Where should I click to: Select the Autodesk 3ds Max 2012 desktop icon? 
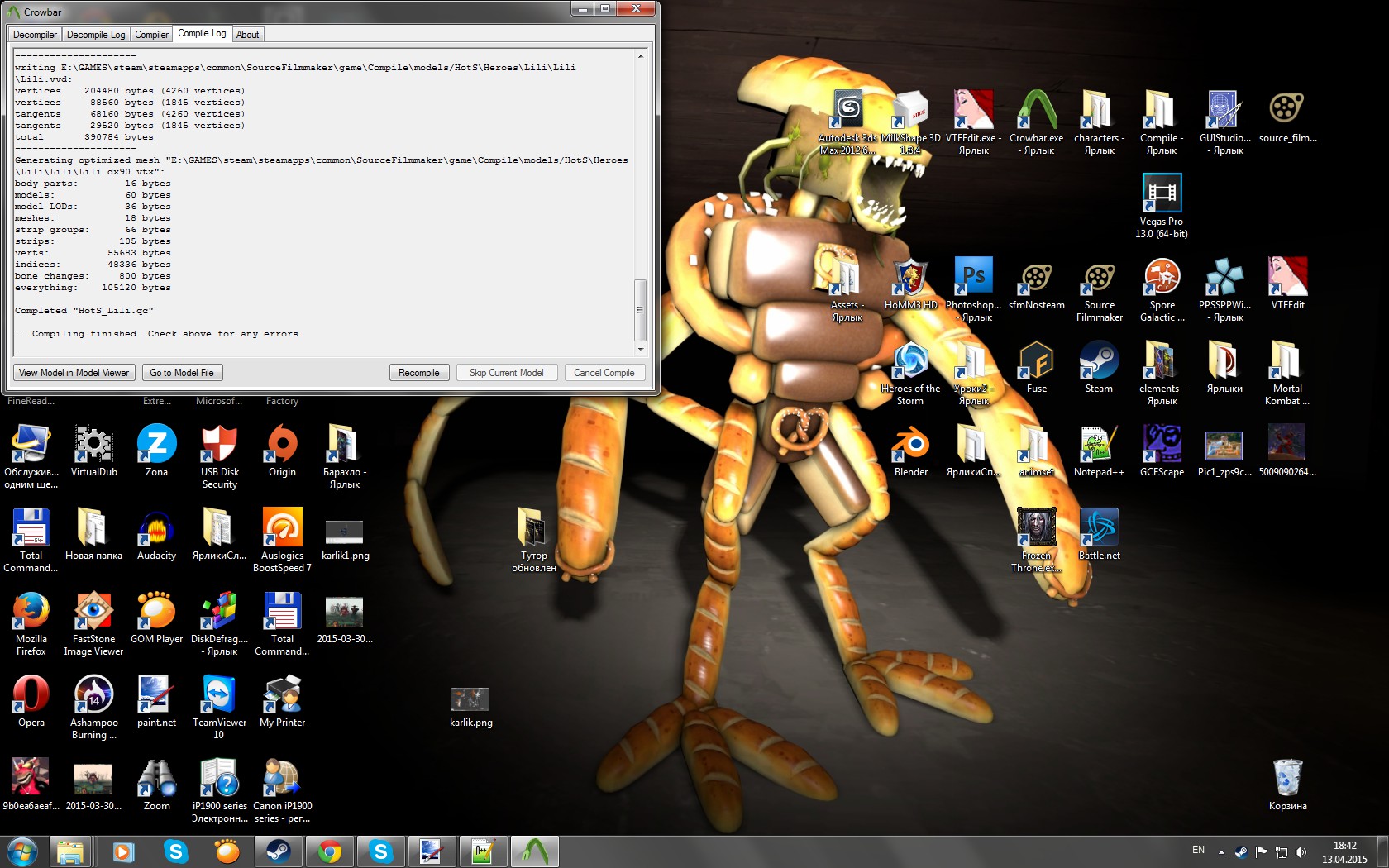point(847,122)
